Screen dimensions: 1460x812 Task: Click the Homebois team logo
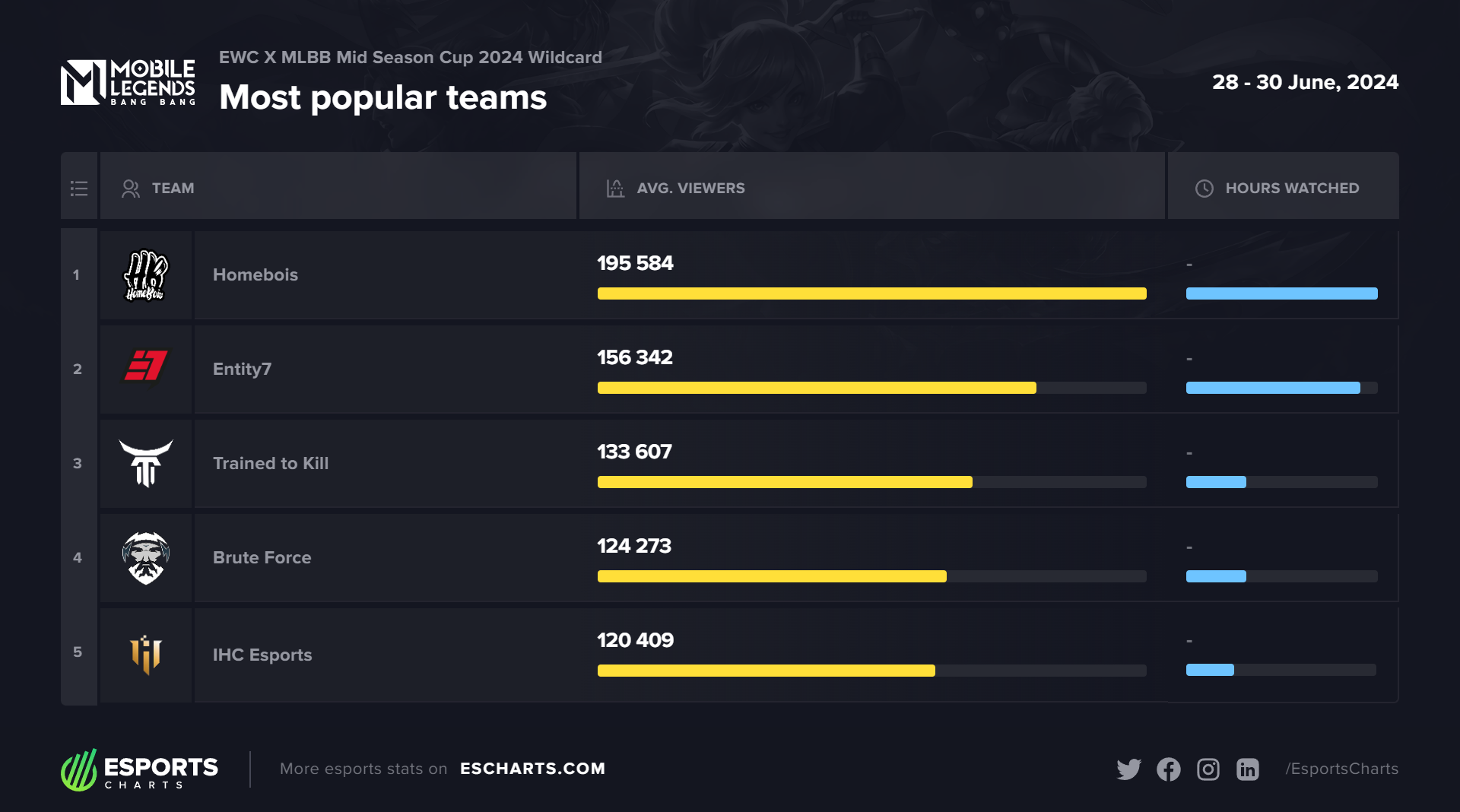[x=145, y=275]
